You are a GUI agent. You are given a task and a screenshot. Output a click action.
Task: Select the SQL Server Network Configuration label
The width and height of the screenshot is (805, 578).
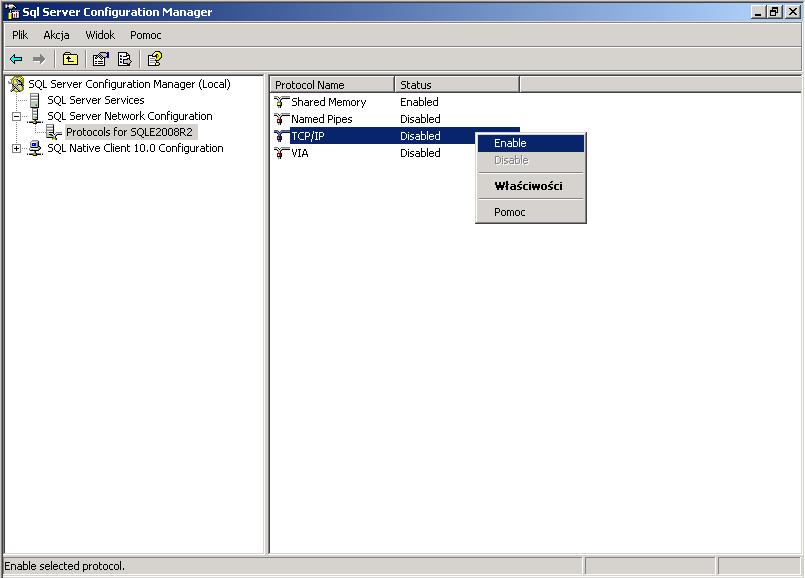pyautogui.click(x=129, y=116)
